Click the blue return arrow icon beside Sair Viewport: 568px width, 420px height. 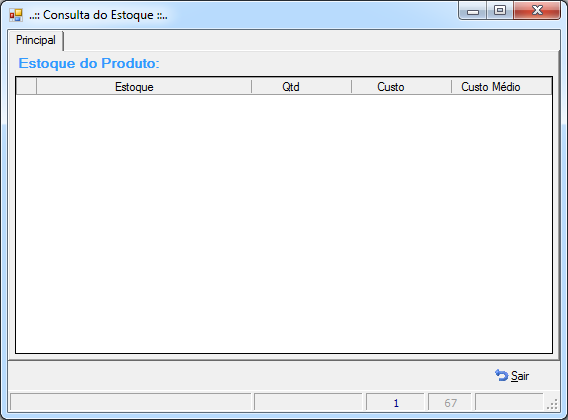502,375
